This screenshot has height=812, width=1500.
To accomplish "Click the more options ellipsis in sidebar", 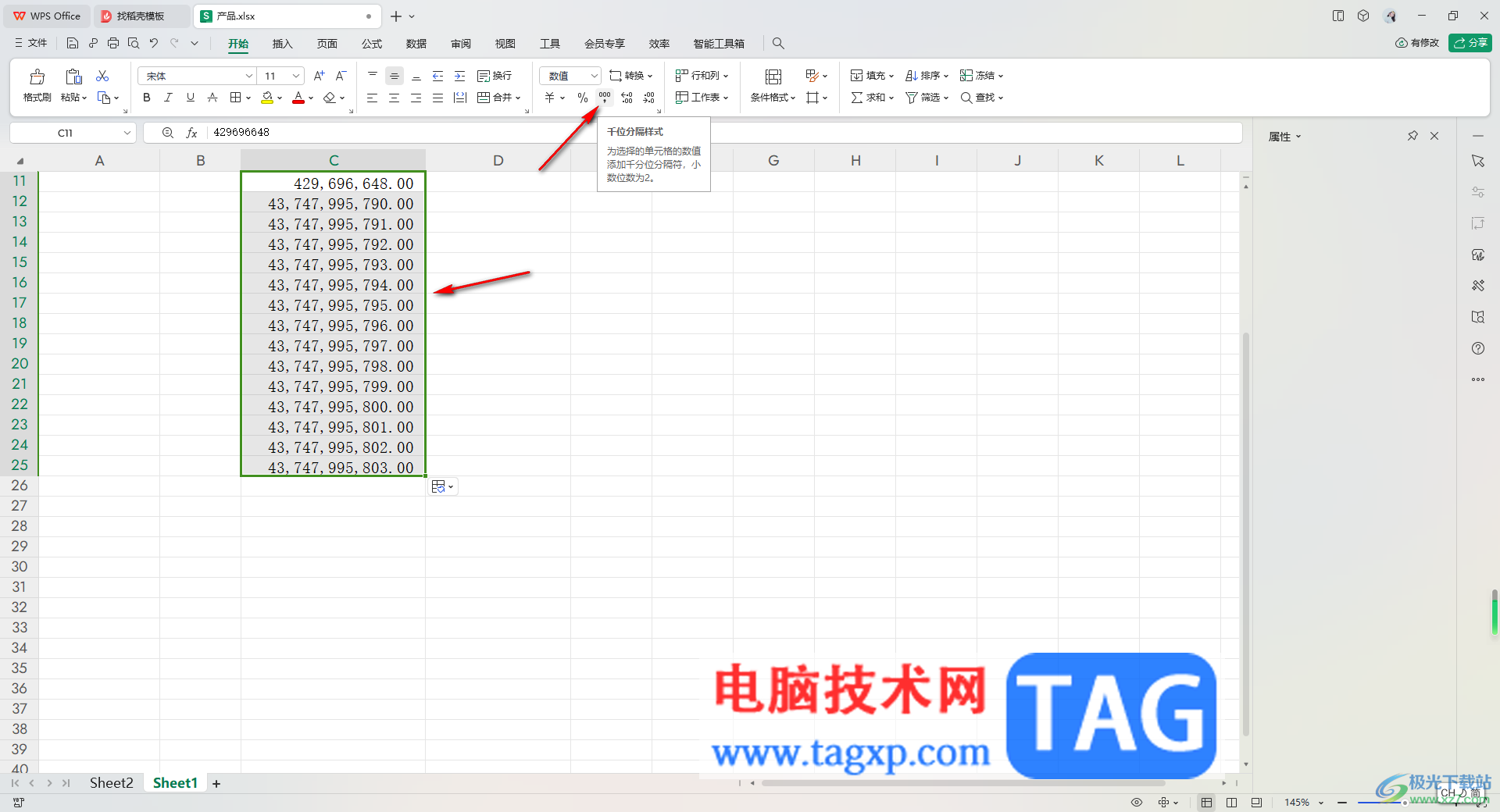I will point(1478,379).
